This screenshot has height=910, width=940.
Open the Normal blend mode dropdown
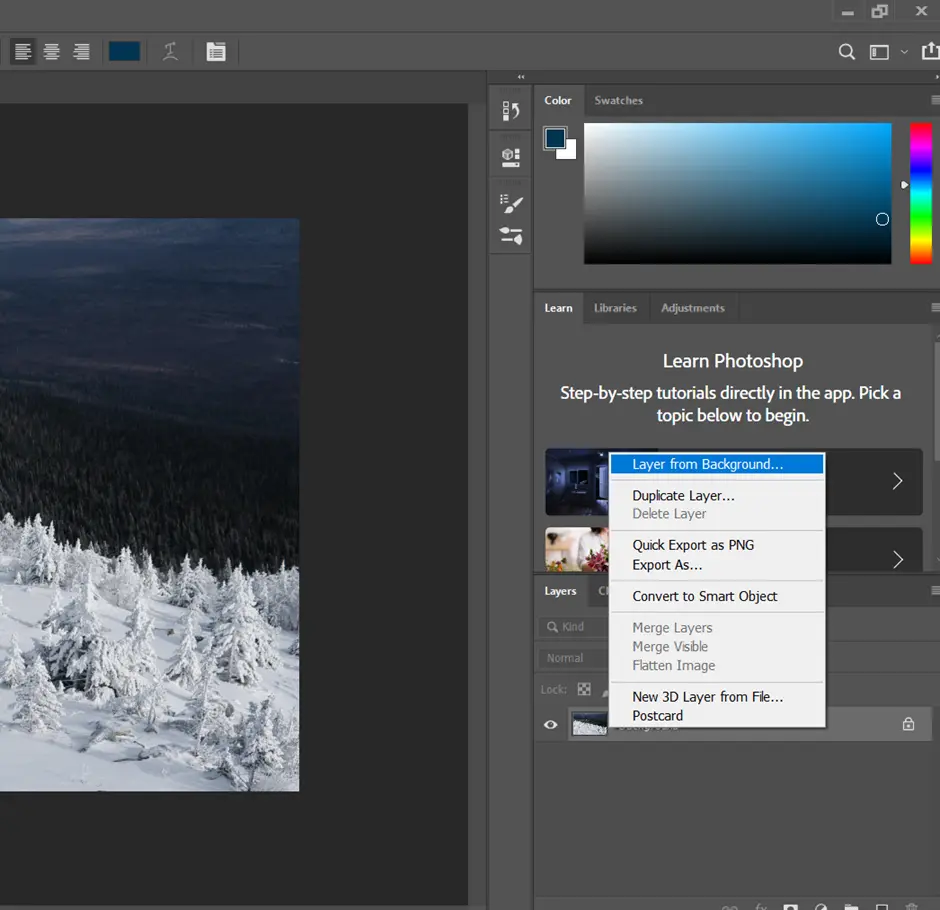(572, 658)
